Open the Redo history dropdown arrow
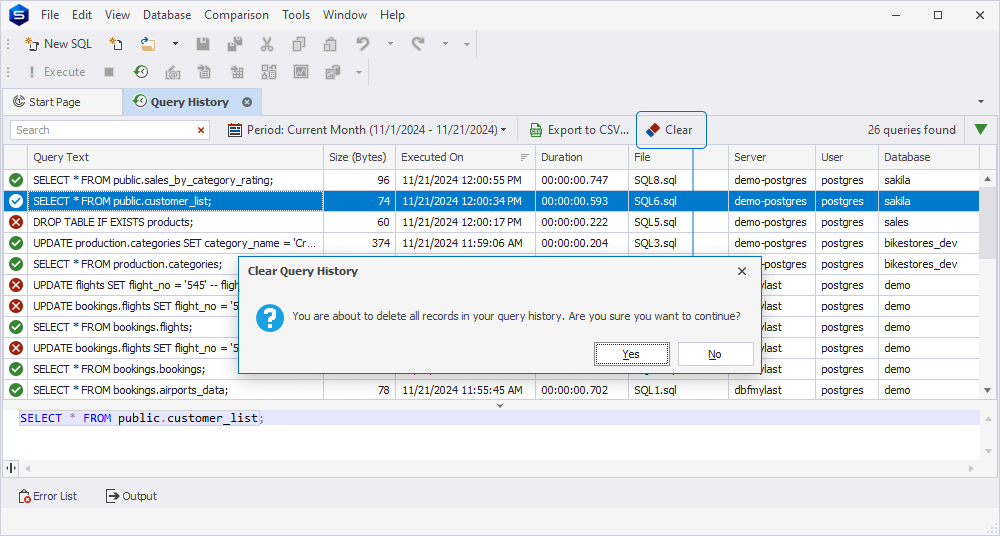 pyautogui.click(x=445, y=44)
